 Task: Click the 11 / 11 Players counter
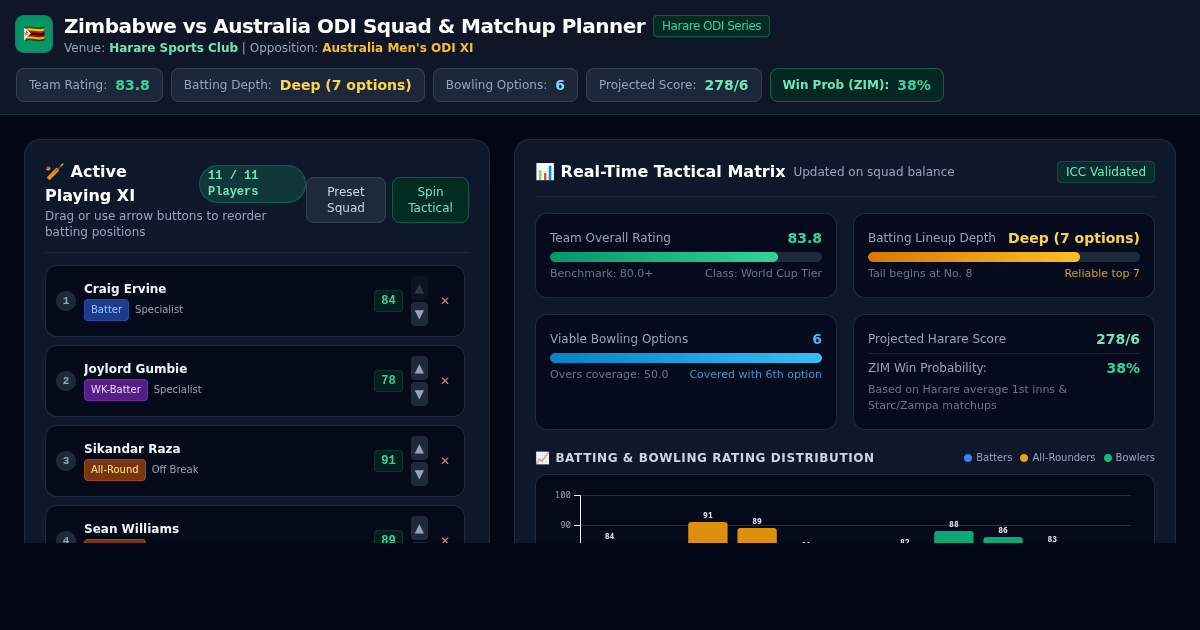click(252, 184)
